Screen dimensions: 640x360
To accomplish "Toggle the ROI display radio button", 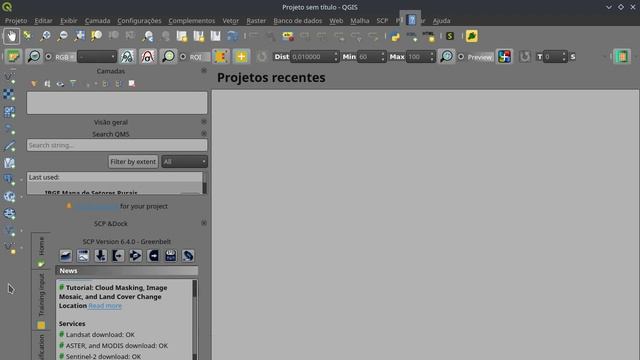I will point(183,57).
